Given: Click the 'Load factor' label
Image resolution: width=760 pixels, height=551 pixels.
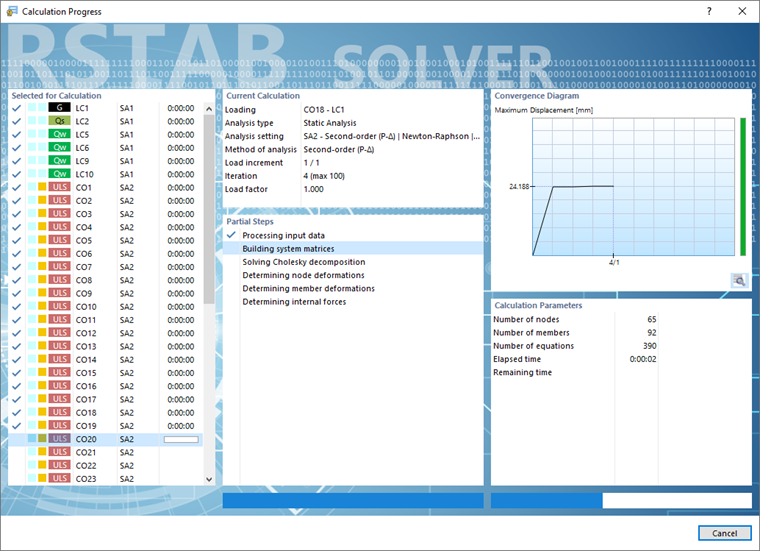Looking at the screenshot, I should [246, 189].
